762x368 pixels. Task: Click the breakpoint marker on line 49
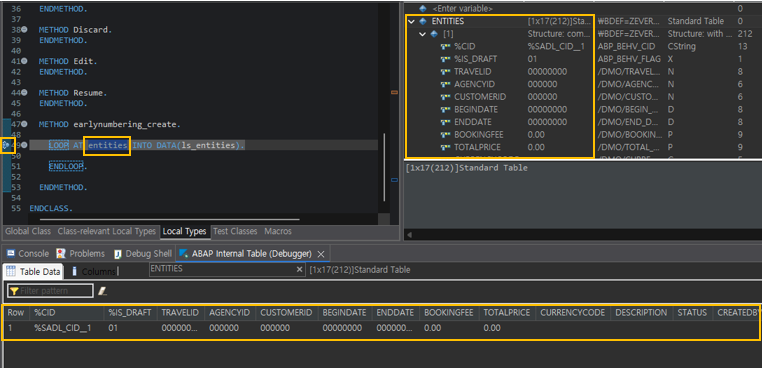pyautogui.click(x=6, y=145)
